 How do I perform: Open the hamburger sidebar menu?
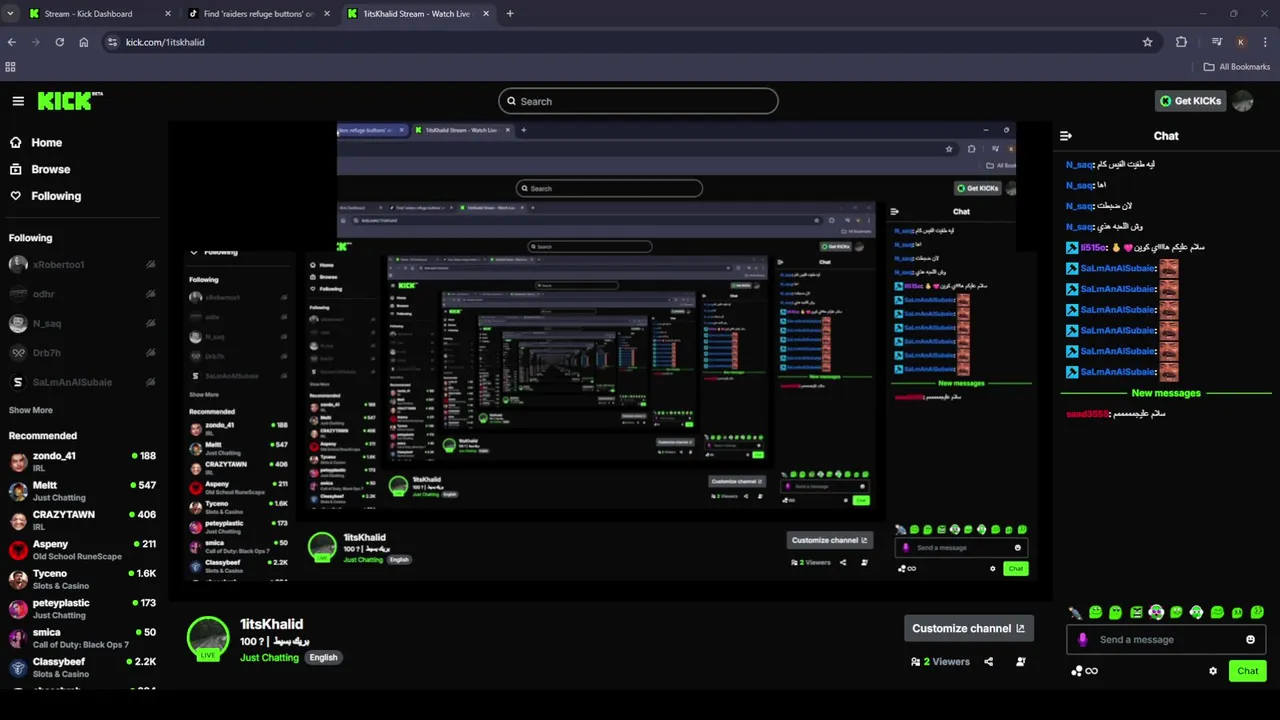tap(18, 101)
